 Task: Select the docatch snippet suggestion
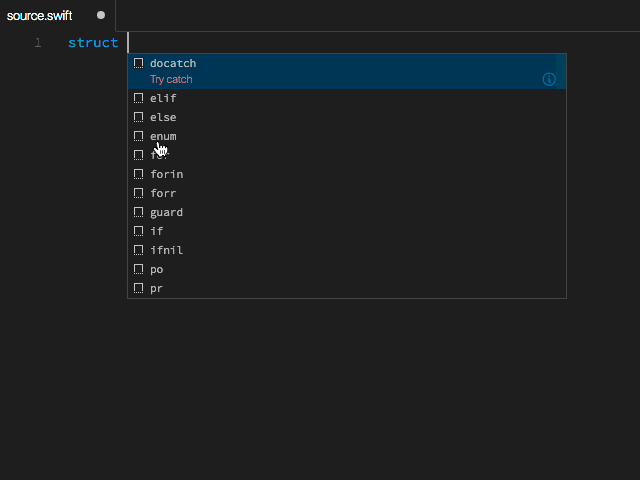point(173,64)
